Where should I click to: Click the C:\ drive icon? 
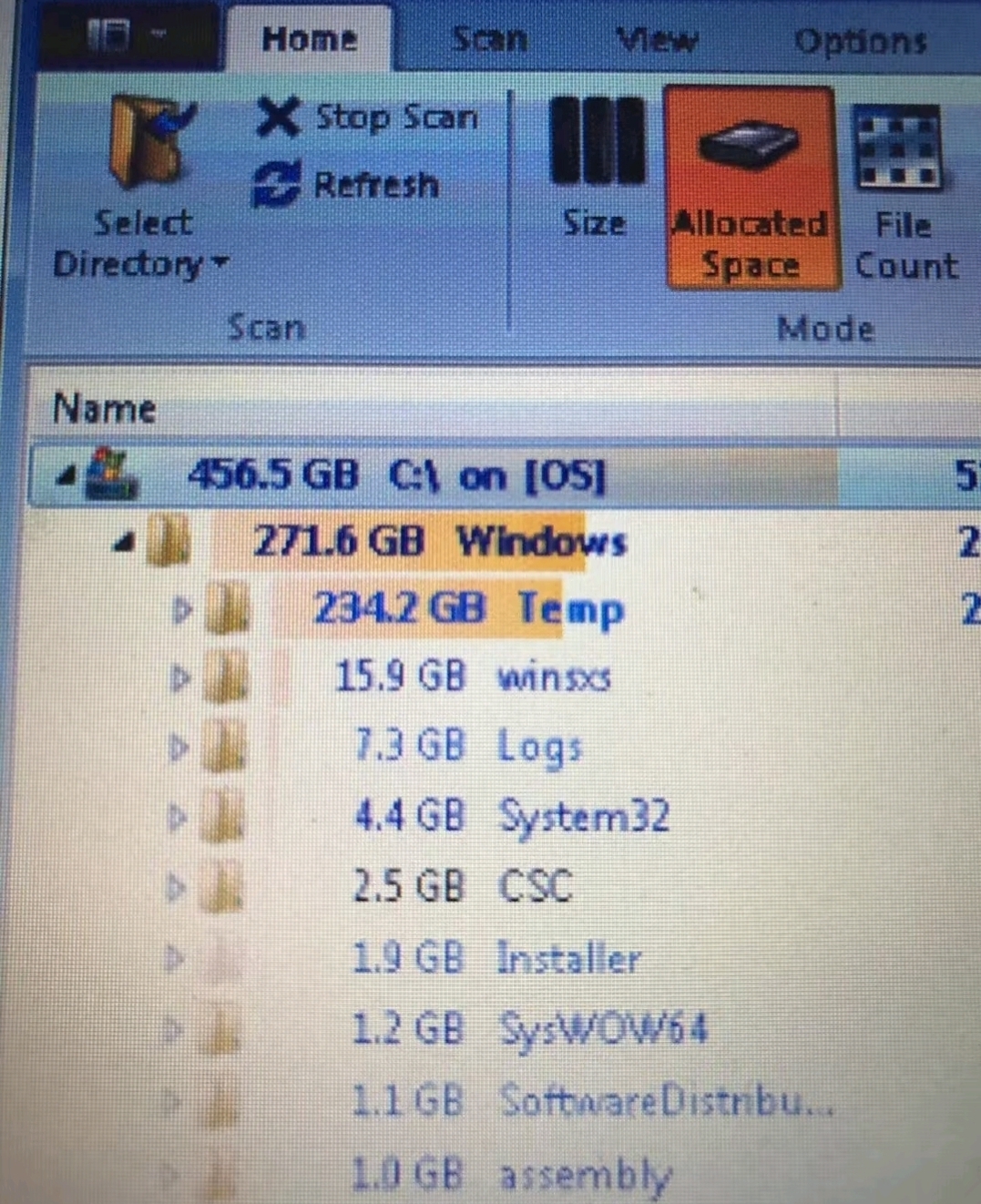(x=111, y=474)
